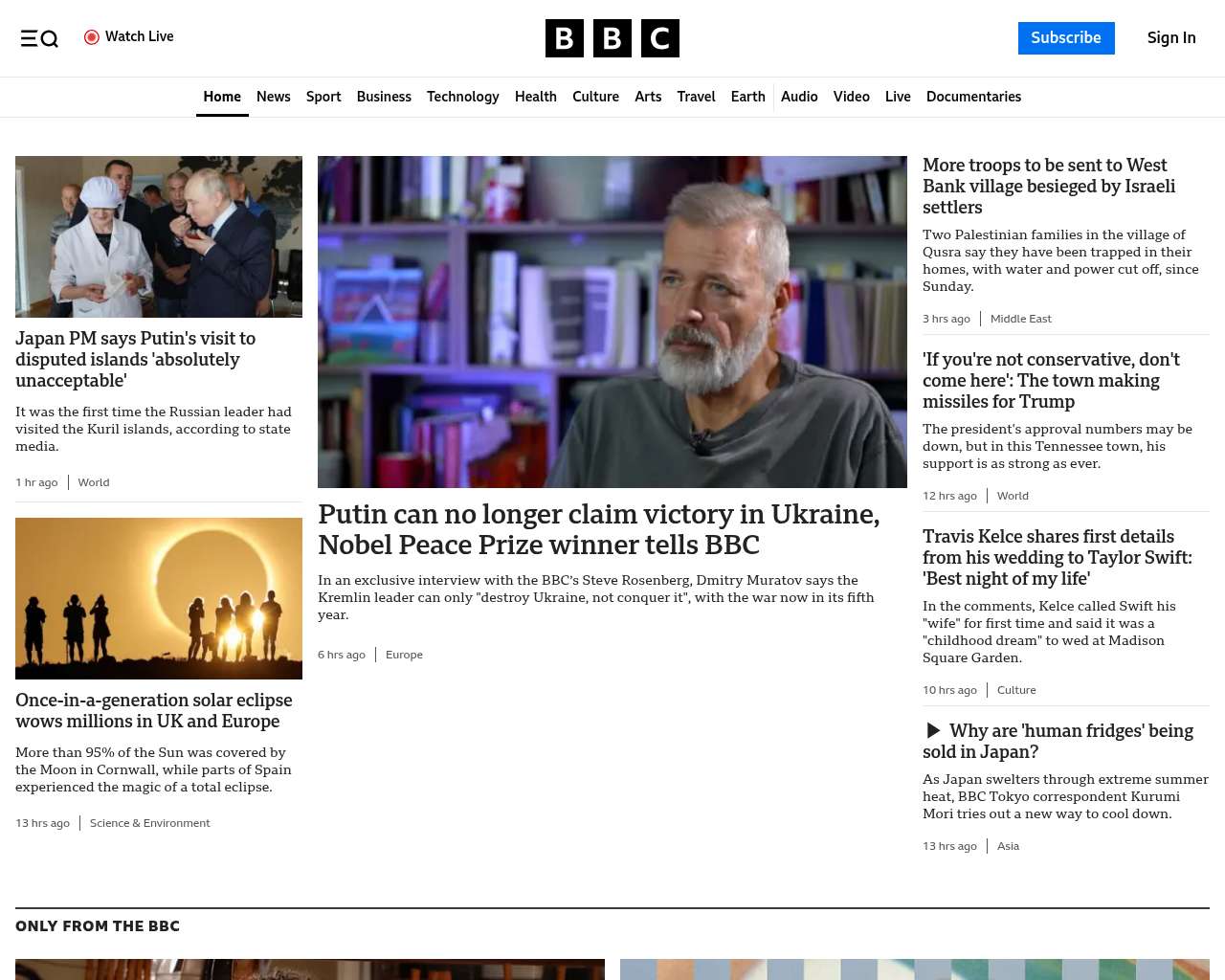Read West Bank village troops headline
The height and width of the screenshot is (980, 1225).
(1049, 186)
